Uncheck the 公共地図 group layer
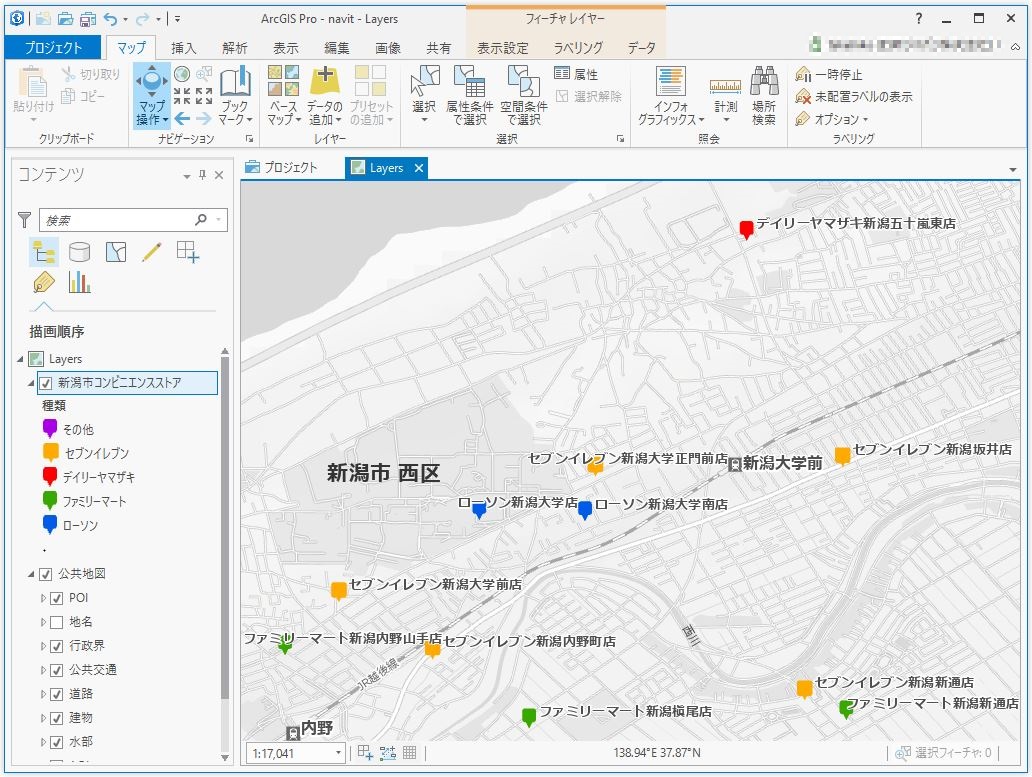This screenshot has height=777, width=1032. pyautogui.click(x=45, y=574)
